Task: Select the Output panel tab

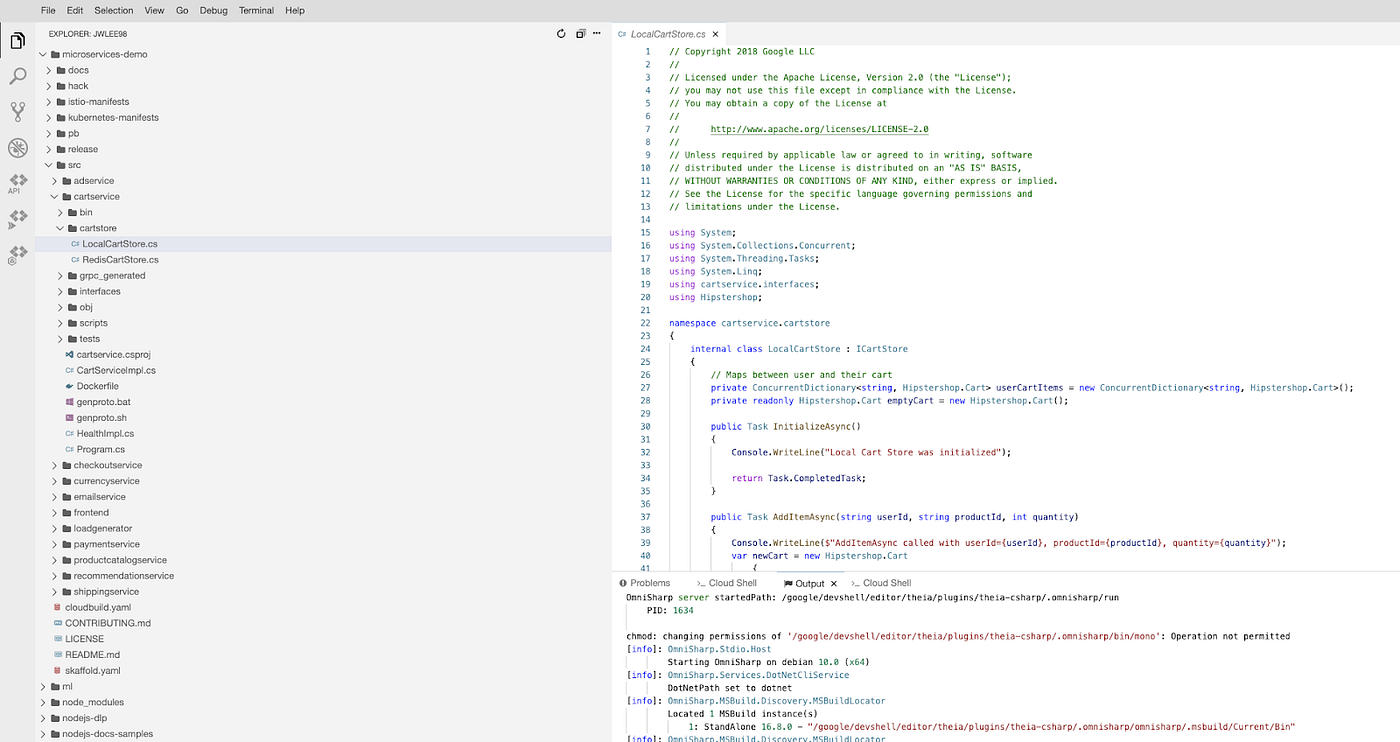Action: (x=809, y=584)
